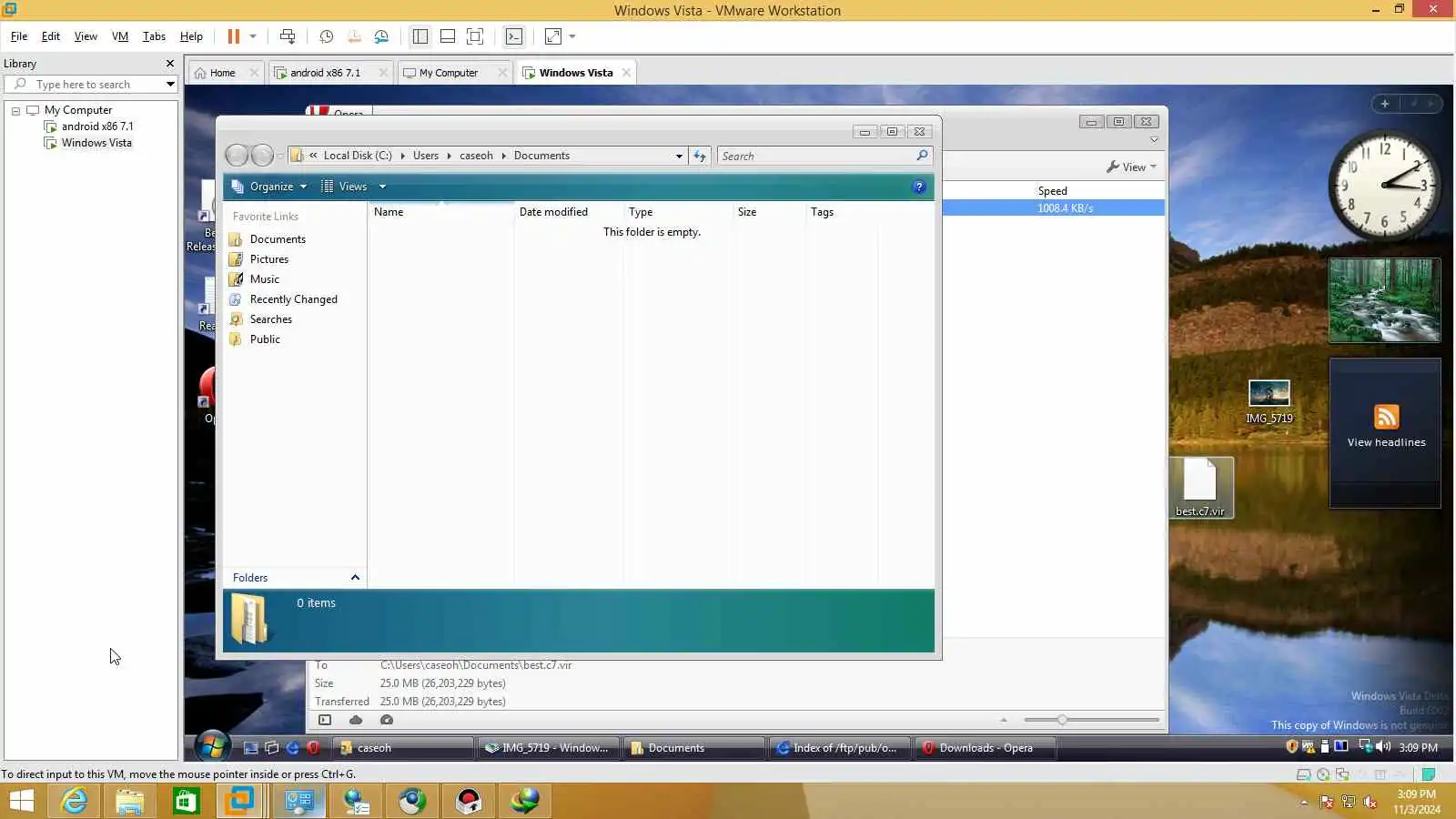Click the Revert to snapshot icon
Viewport: 1456px width, 819px height.
click(x=354, y=36)
